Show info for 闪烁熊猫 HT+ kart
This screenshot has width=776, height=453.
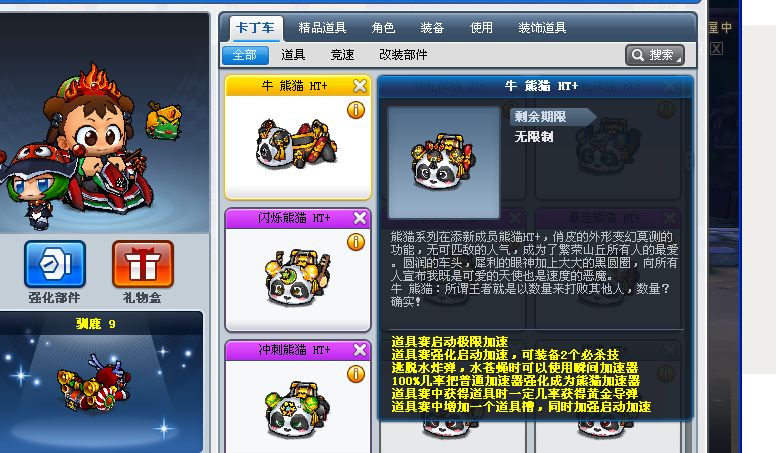pos(355,242)
